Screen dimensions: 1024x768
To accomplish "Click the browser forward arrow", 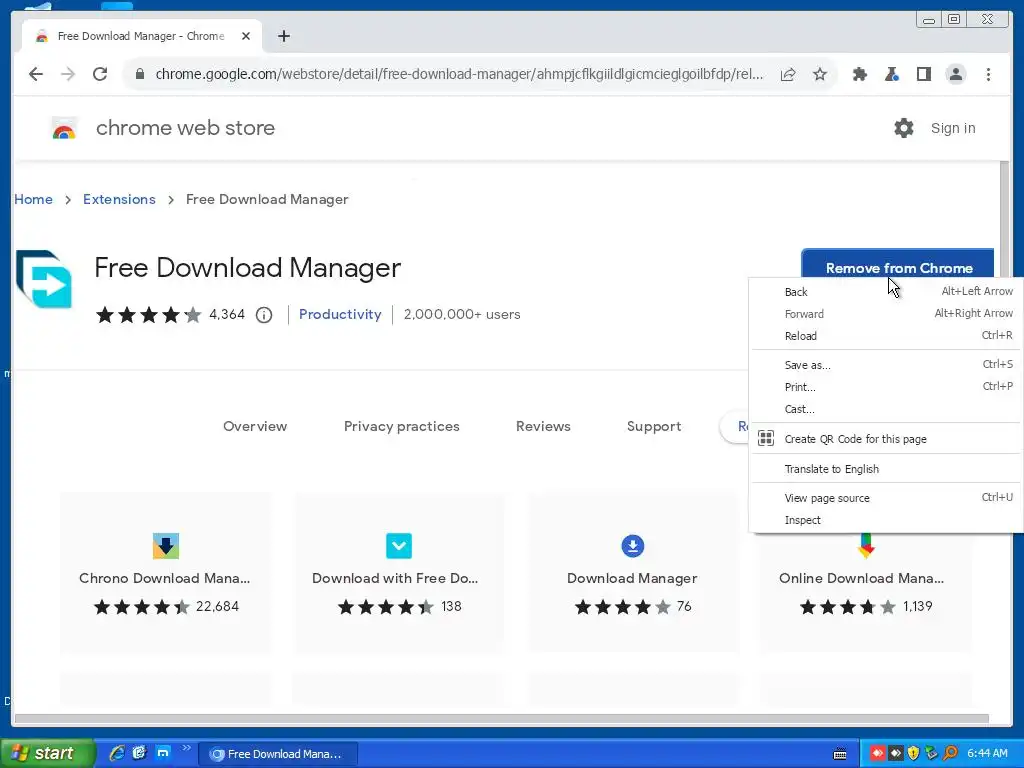I will coord(68,74).
